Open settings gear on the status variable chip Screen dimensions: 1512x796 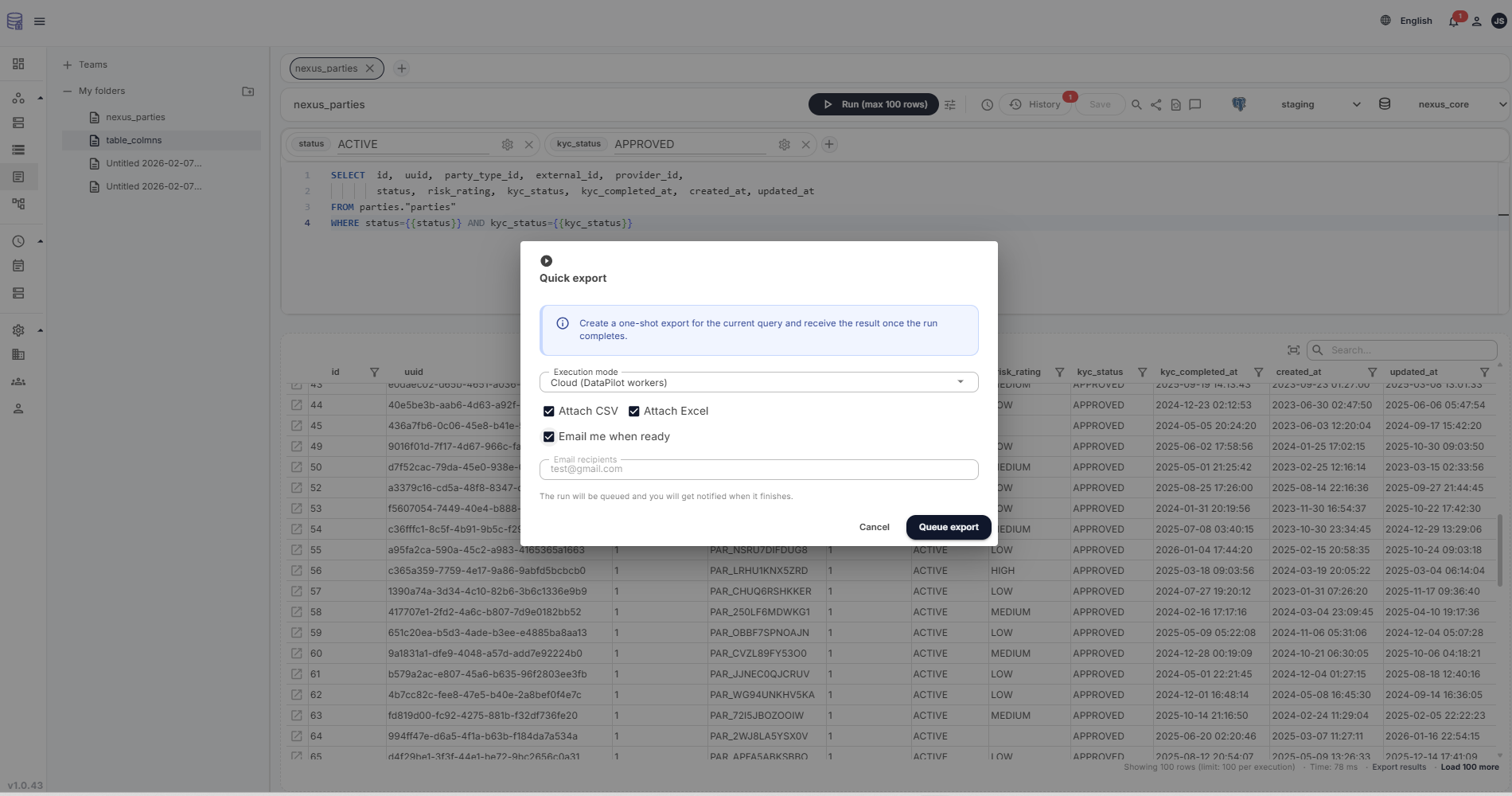tap(508, 144)
